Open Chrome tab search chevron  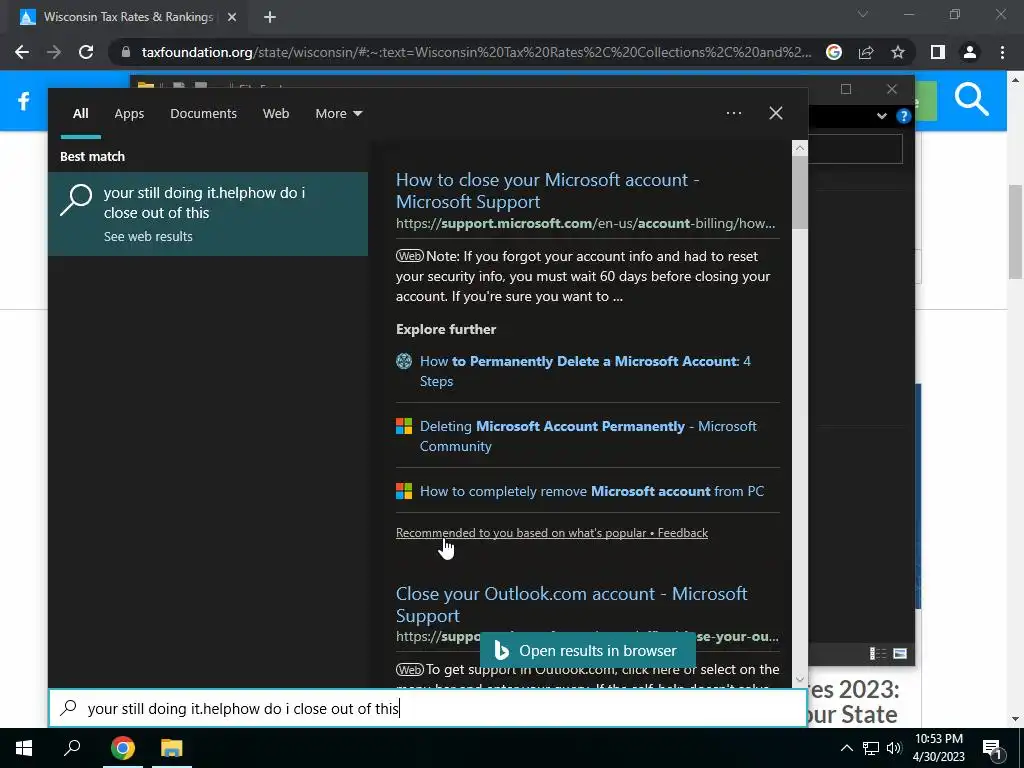click(x=863, y=14)
